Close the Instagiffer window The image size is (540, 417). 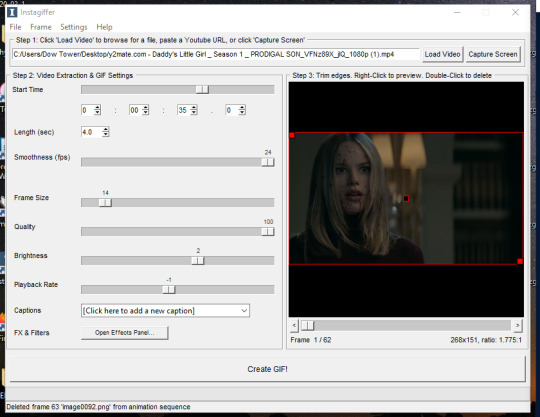(515, 12)
